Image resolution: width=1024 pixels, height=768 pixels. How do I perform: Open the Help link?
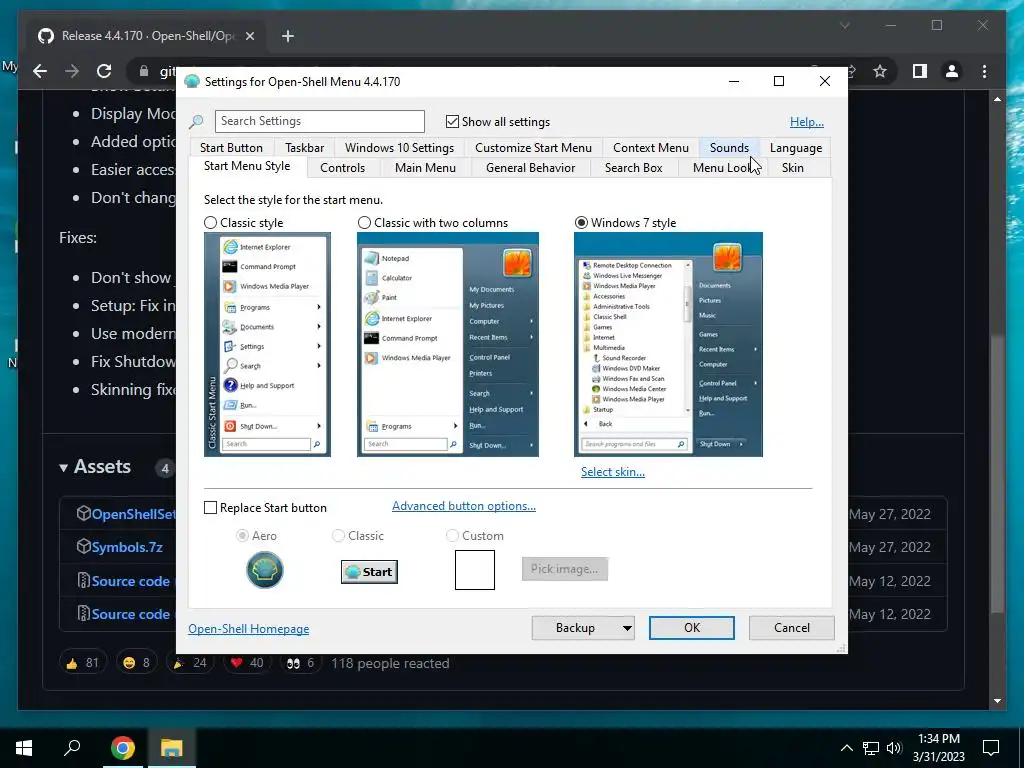point(807,121)
